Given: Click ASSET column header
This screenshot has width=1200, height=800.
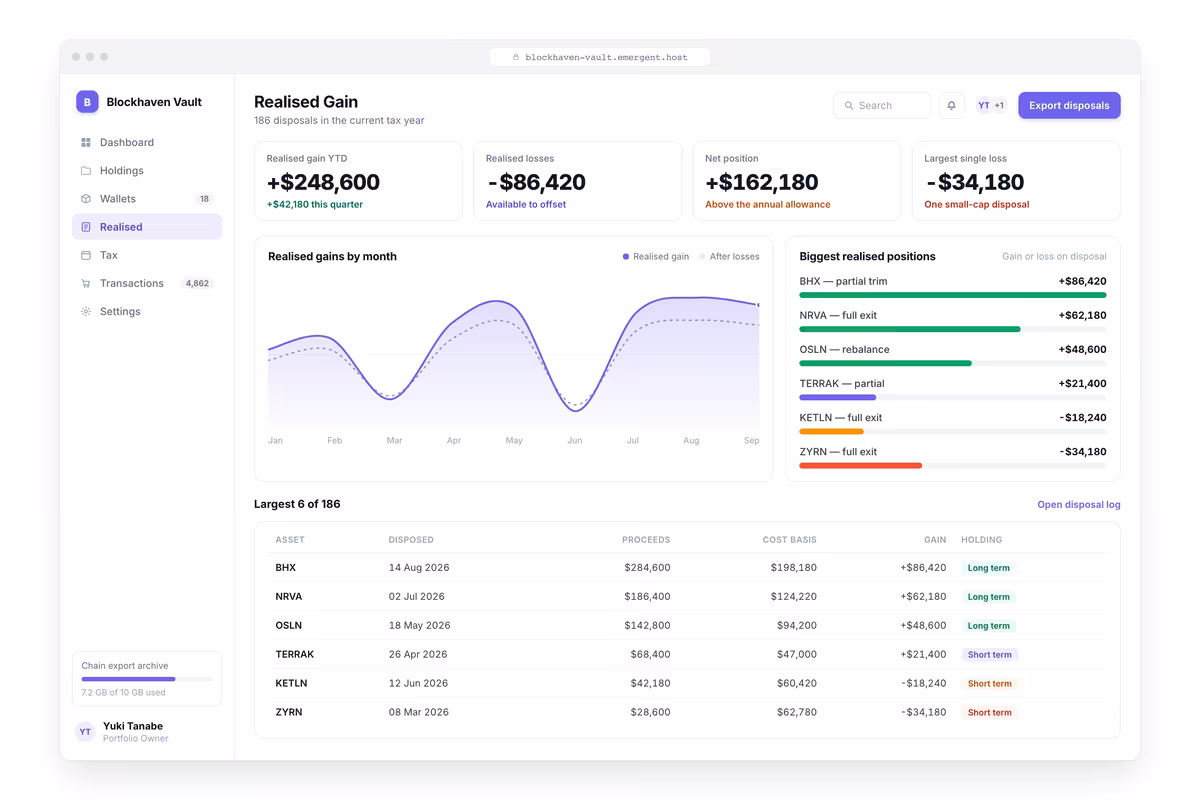Looking at the screenshot, I should point(290,540).
